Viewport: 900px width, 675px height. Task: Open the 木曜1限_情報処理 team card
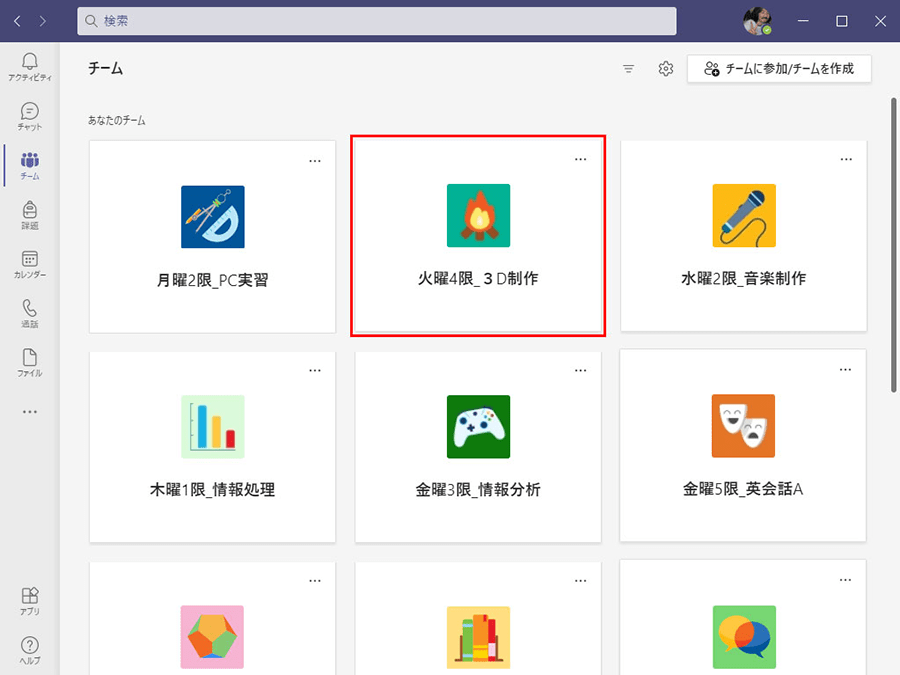click(x=212, y=447)
